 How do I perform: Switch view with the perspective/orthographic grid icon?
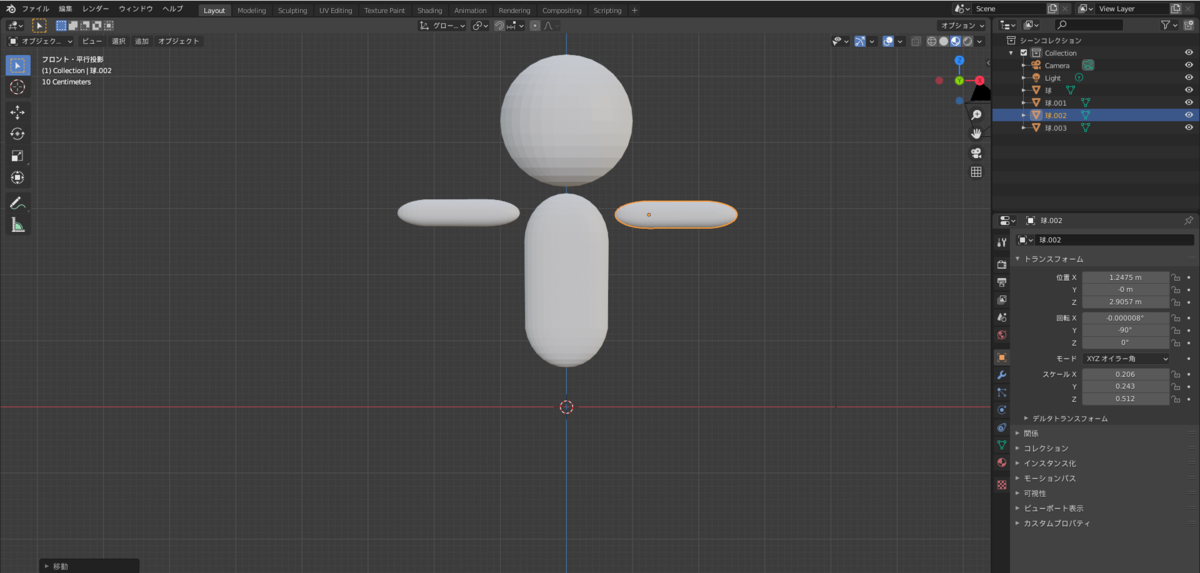tap(976, 172)
